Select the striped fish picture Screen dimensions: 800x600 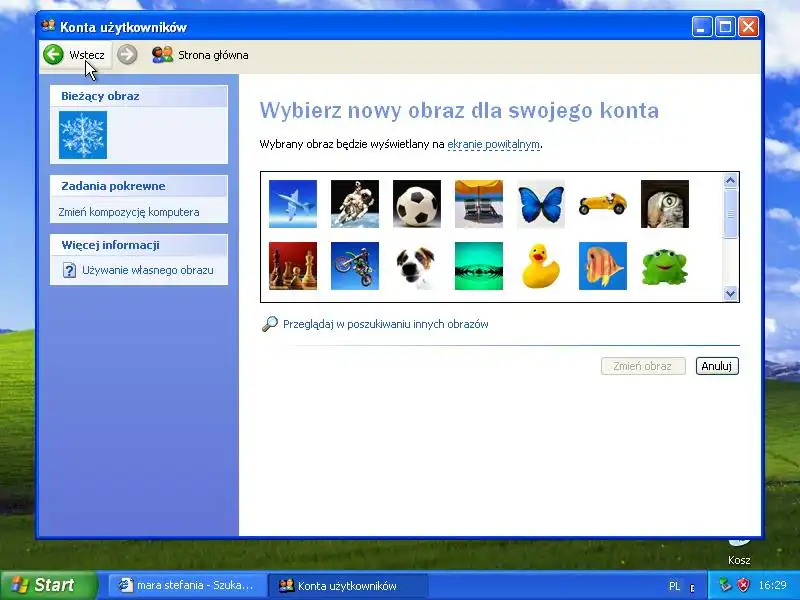coord(603,266)
